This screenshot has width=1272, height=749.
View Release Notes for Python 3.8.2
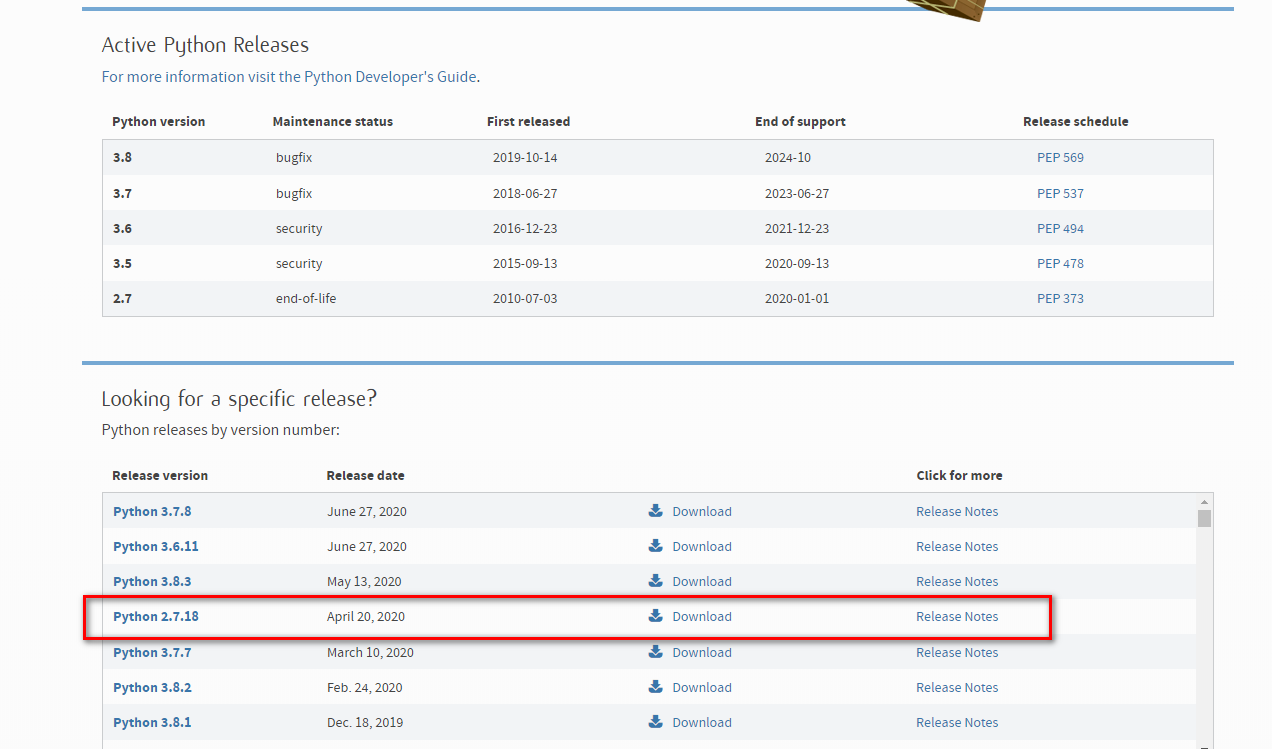(x=957, y=687)
